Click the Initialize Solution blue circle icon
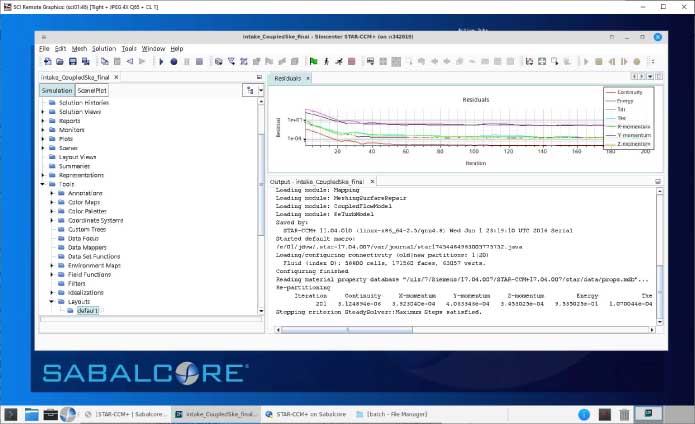Viewport: 695px width, 424px height. tap(174, 62)
